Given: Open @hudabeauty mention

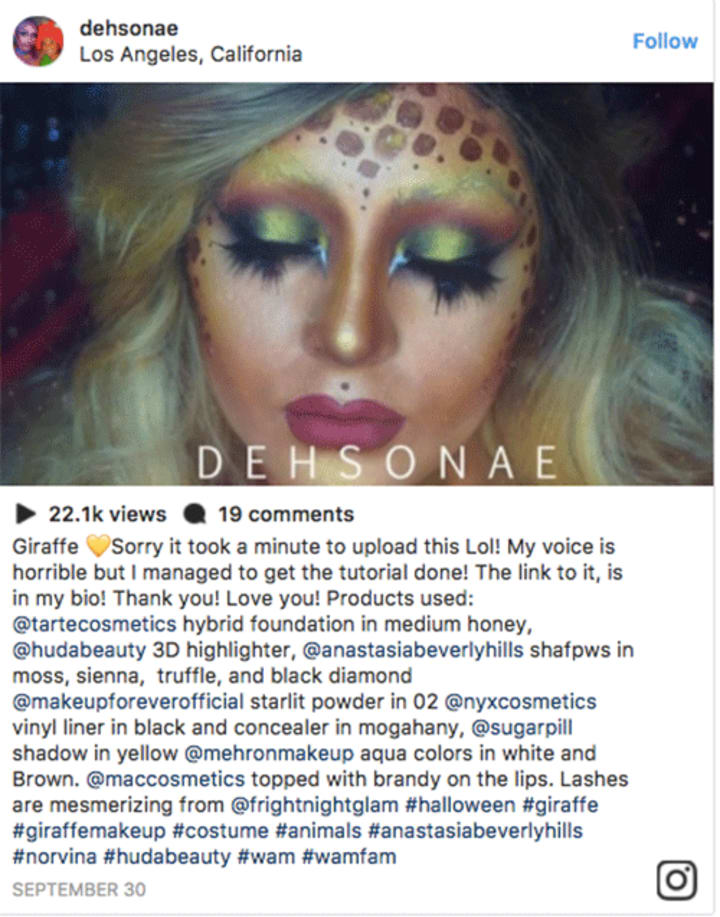Looking at the screenshot, I should [79, 650].
